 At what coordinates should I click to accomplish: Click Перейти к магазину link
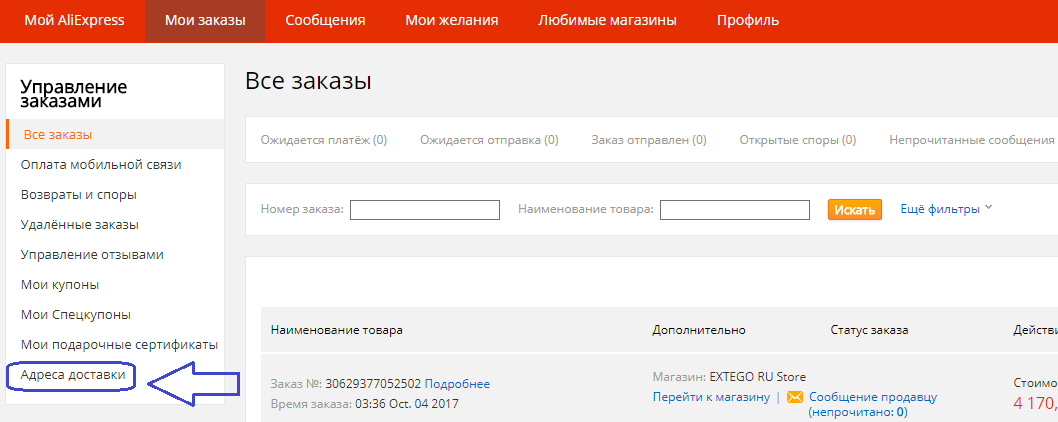point(711,397)
